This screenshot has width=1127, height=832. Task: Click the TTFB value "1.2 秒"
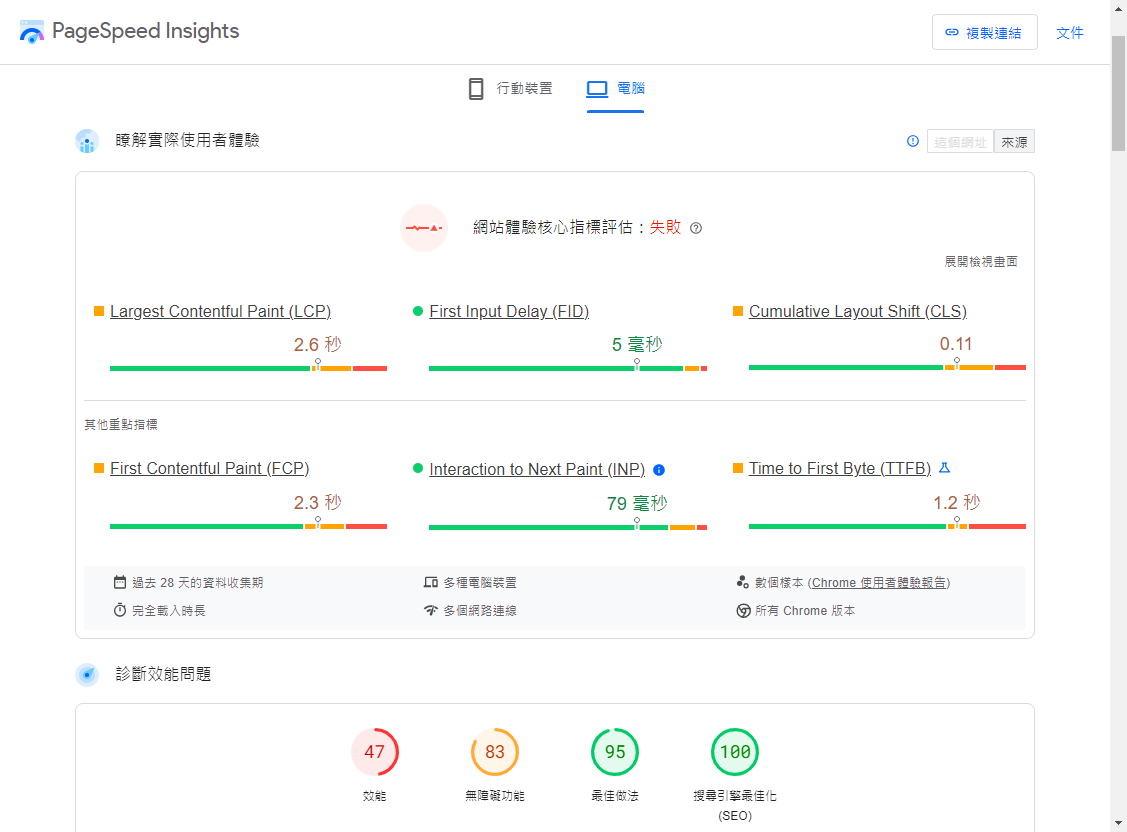tap(957, 501)
